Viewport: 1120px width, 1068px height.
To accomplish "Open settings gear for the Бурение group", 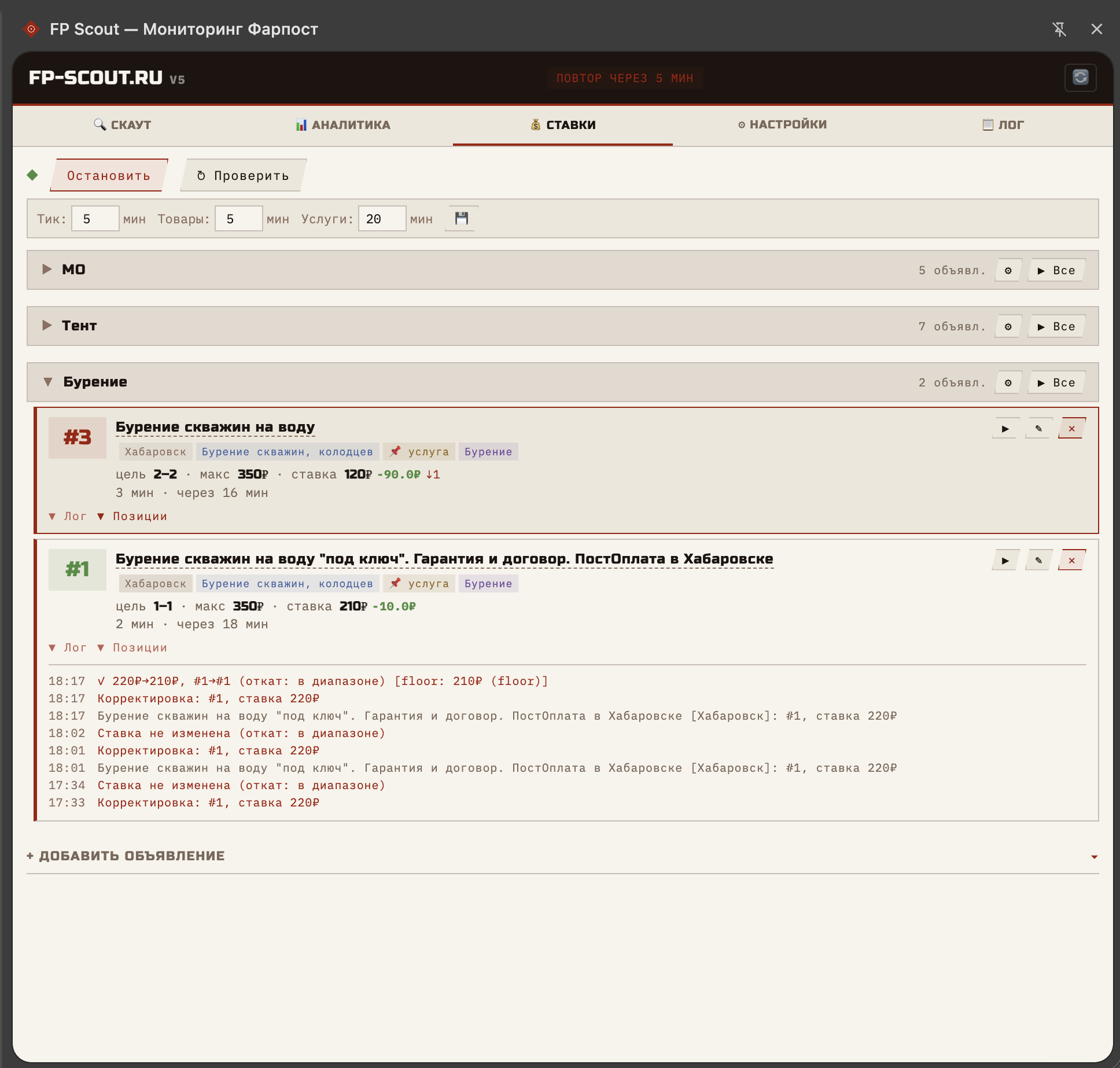I will [x=1008, y=382].
